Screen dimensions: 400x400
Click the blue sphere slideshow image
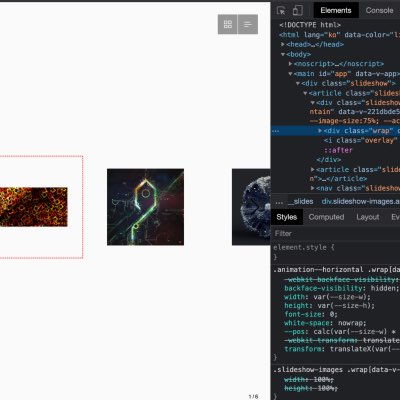251,207
